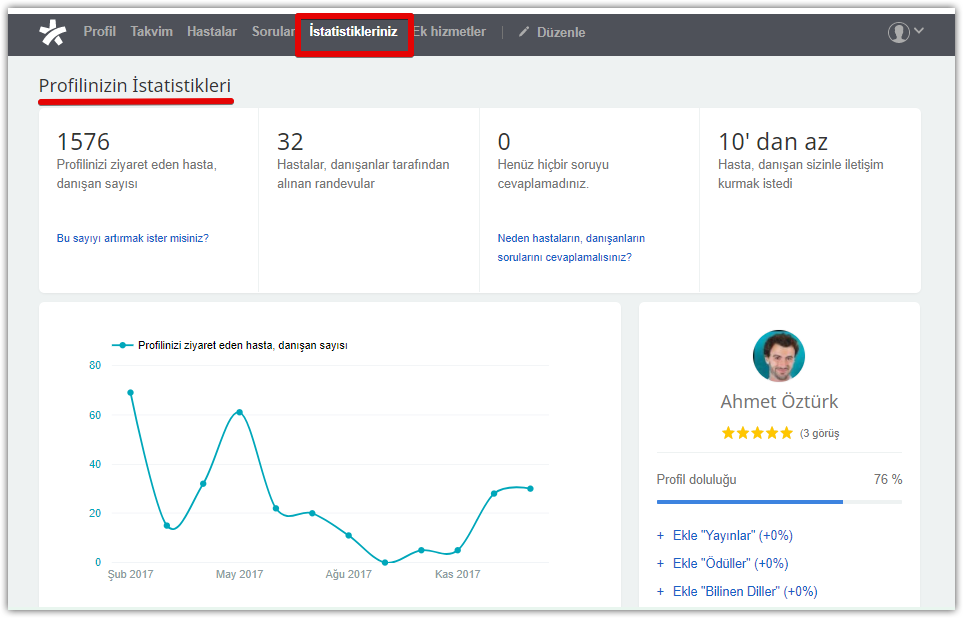Expand the account dropdown chevron

click(919, 30)
